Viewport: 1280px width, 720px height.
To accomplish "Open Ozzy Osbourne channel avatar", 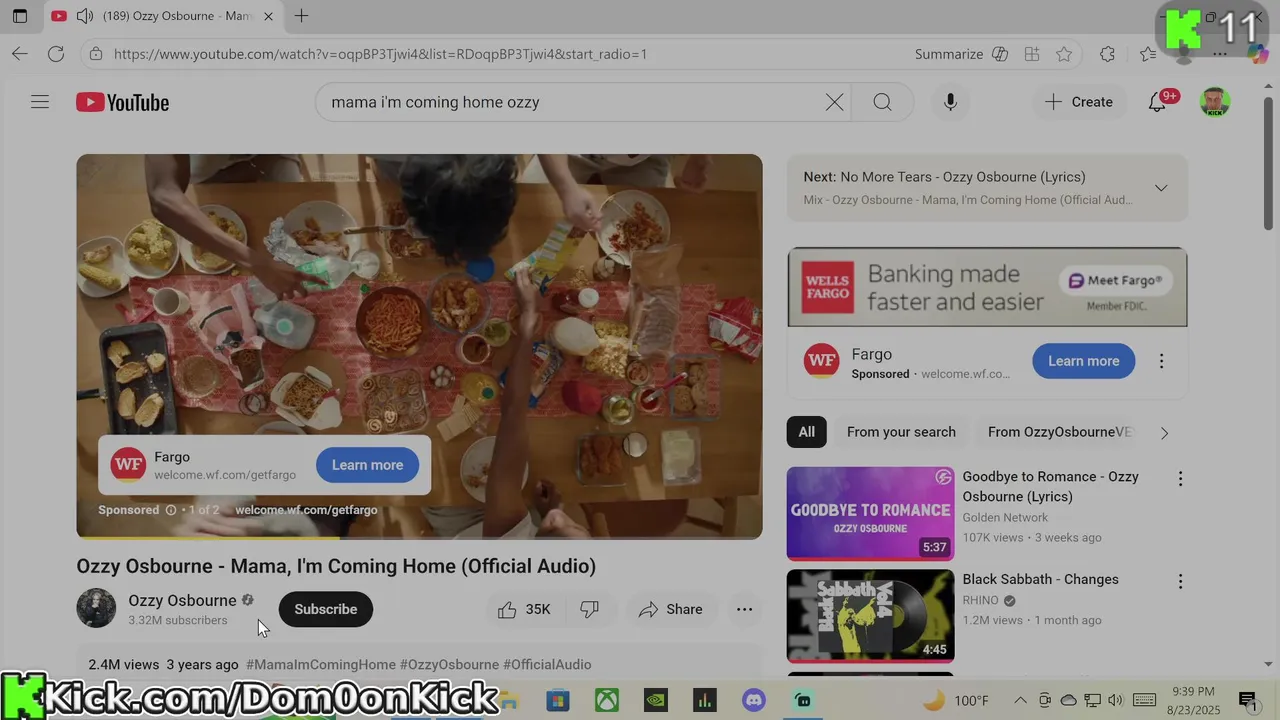I will 96,608.
